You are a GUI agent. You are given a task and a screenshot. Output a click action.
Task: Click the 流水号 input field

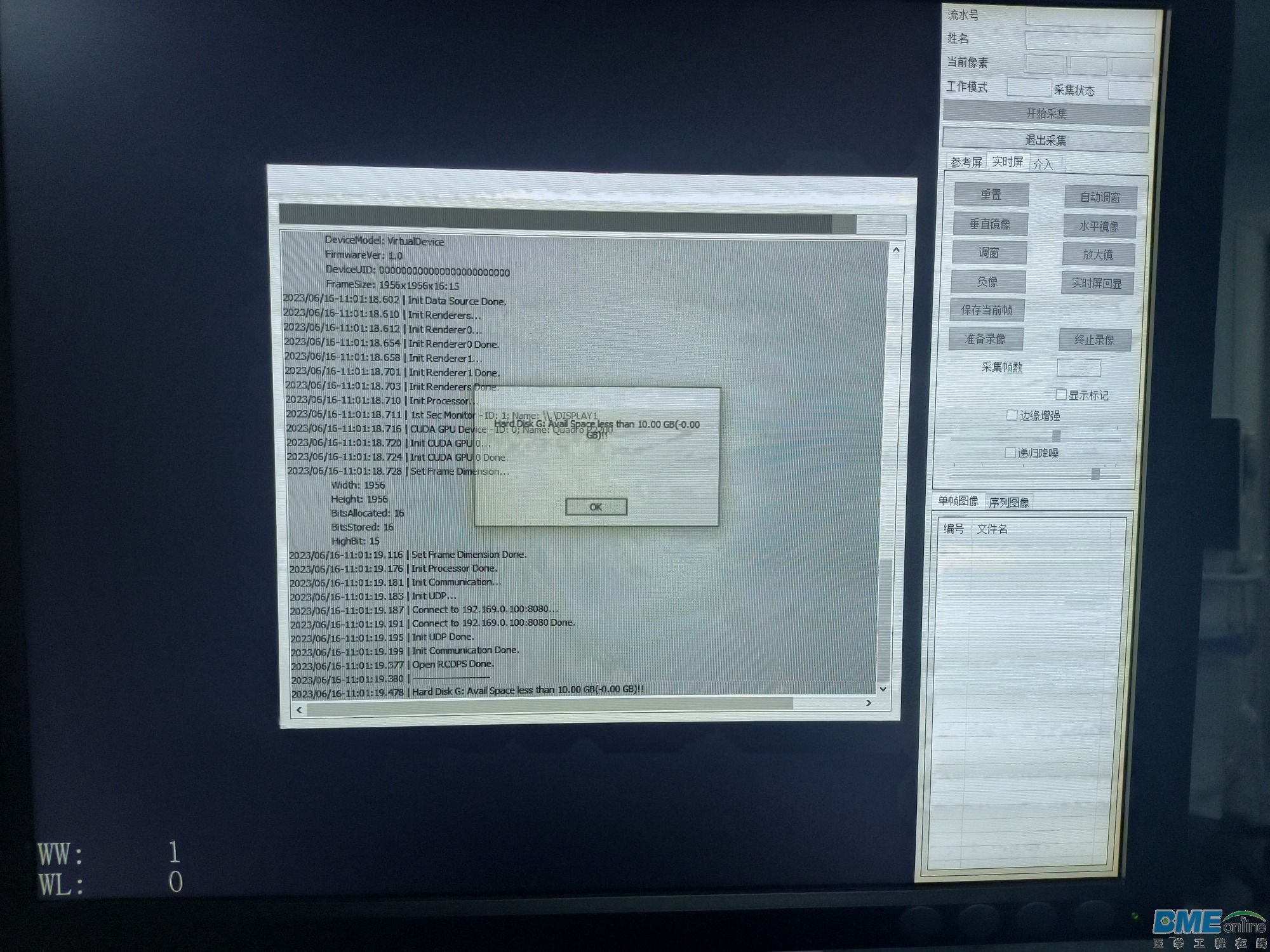1090,17
